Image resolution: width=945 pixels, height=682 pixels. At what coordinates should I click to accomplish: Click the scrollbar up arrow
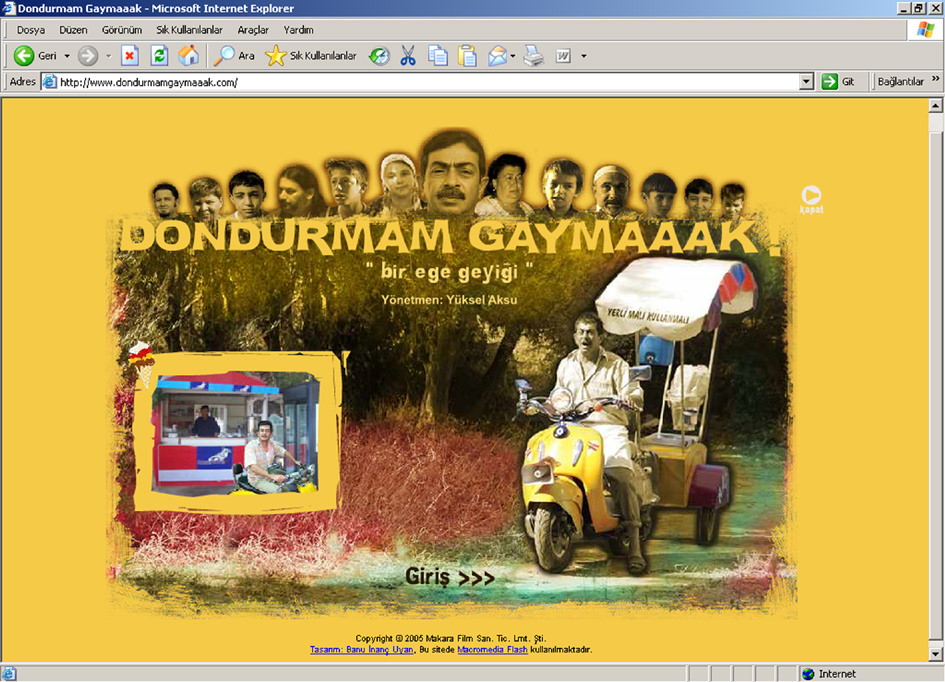pyautogui.click(x=935, y=106)
